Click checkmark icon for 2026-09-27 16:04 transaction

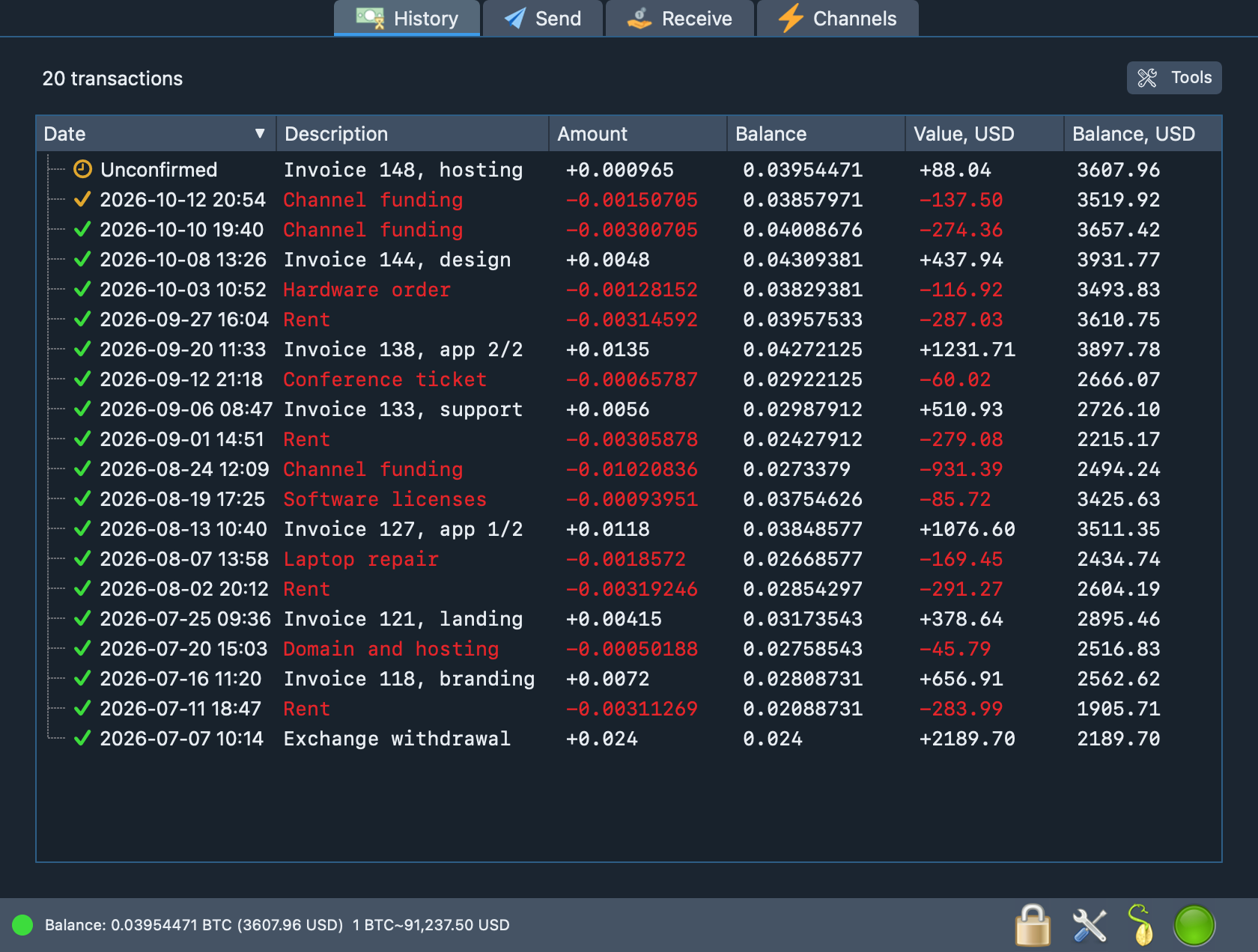(82, 320)
